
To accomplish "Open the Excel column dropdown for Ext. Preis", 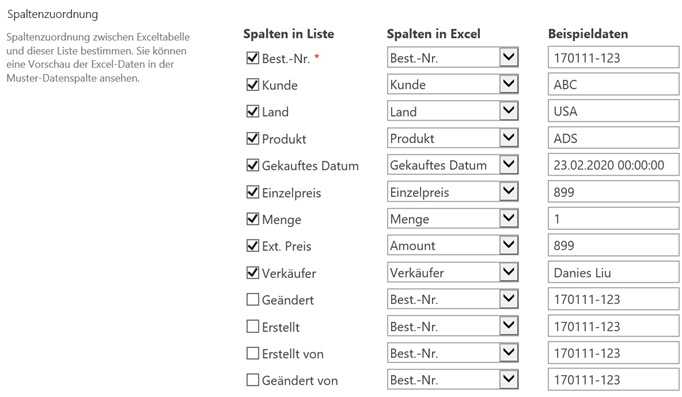I will point(452,246).
